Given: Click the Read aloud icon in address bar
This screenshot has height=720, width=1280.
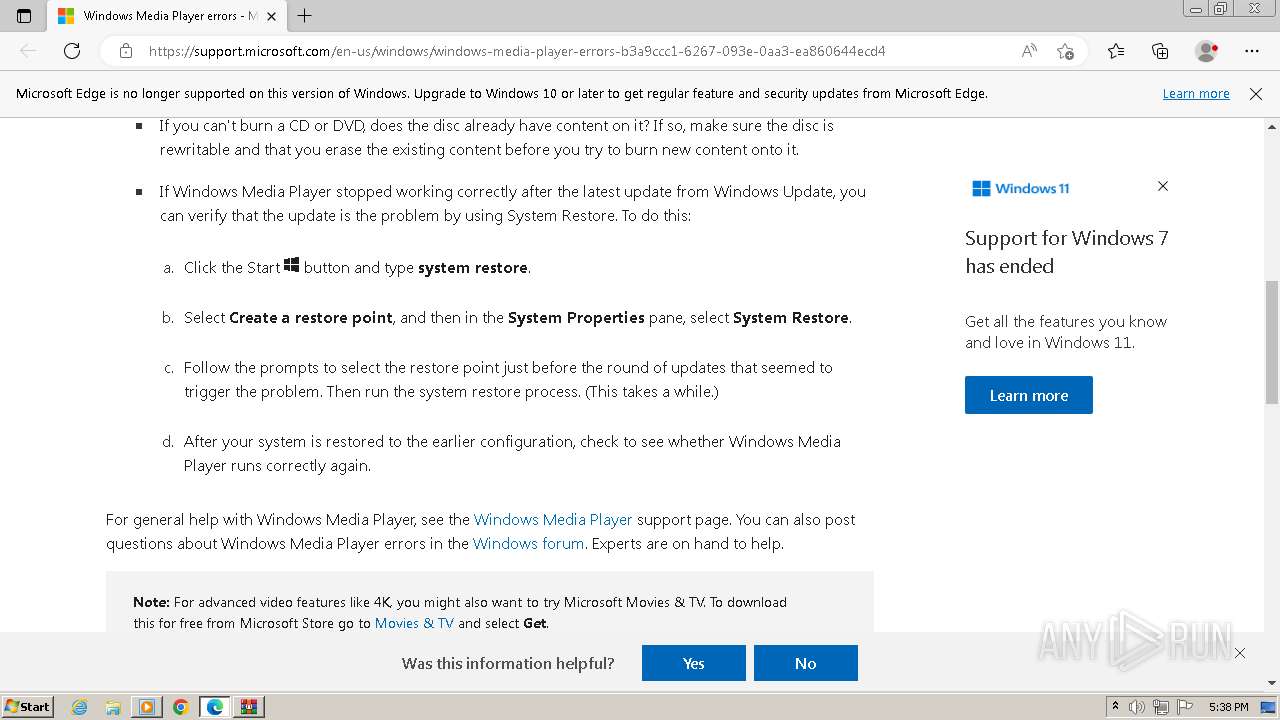Looking at the screenshot, I should [x=1029, y=51].
